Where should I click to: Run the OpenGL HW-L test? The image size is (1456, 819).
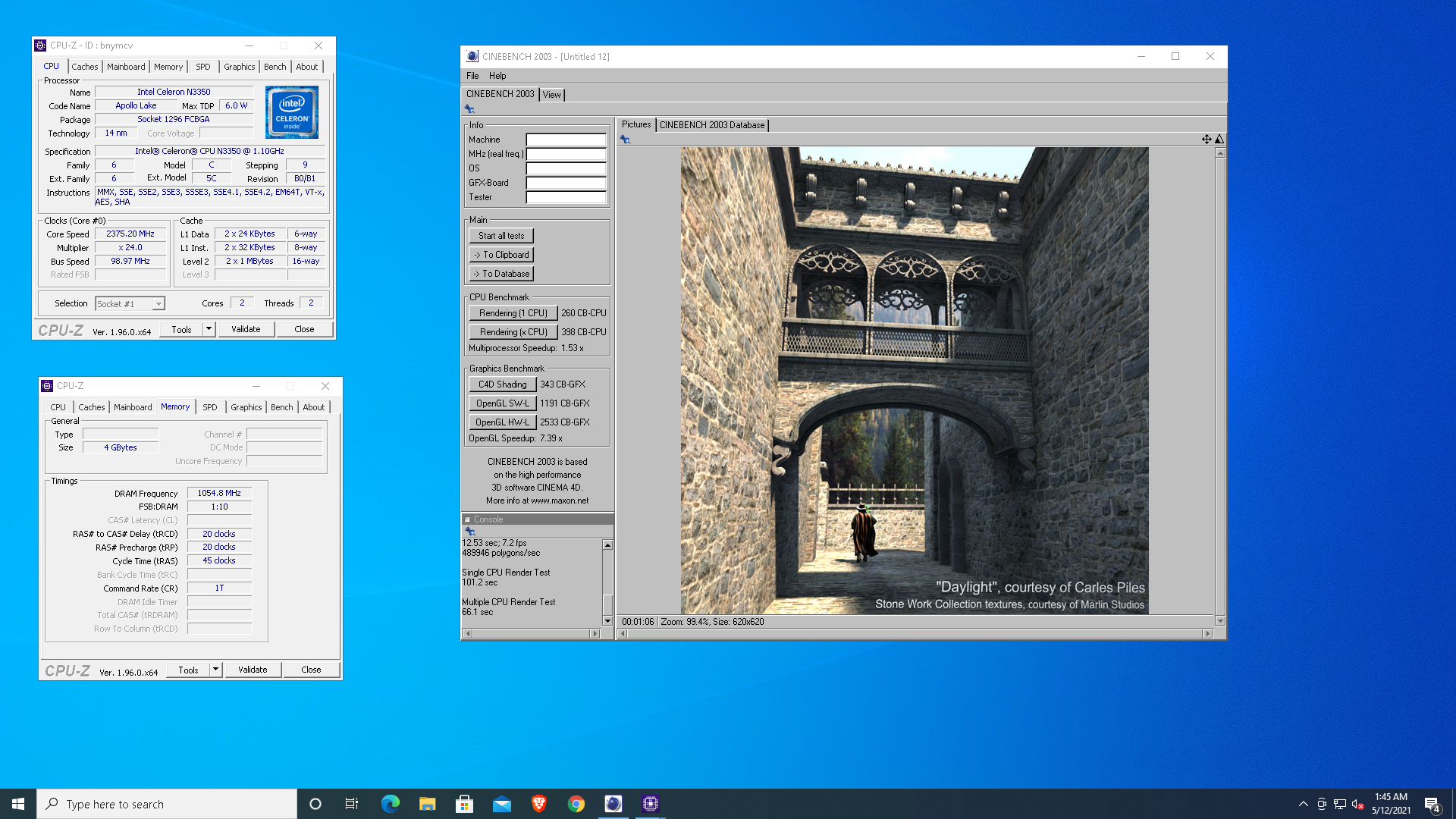[502, 422]
